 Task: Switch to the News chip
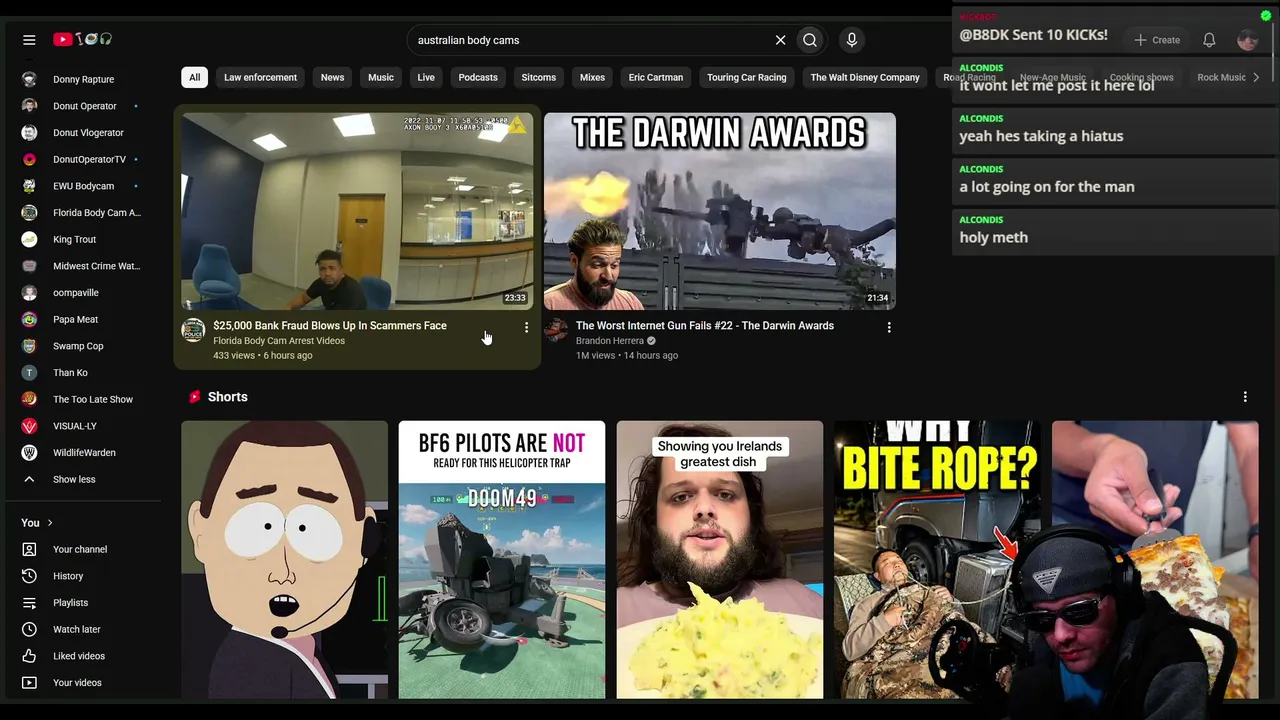(x=332, y=77)
